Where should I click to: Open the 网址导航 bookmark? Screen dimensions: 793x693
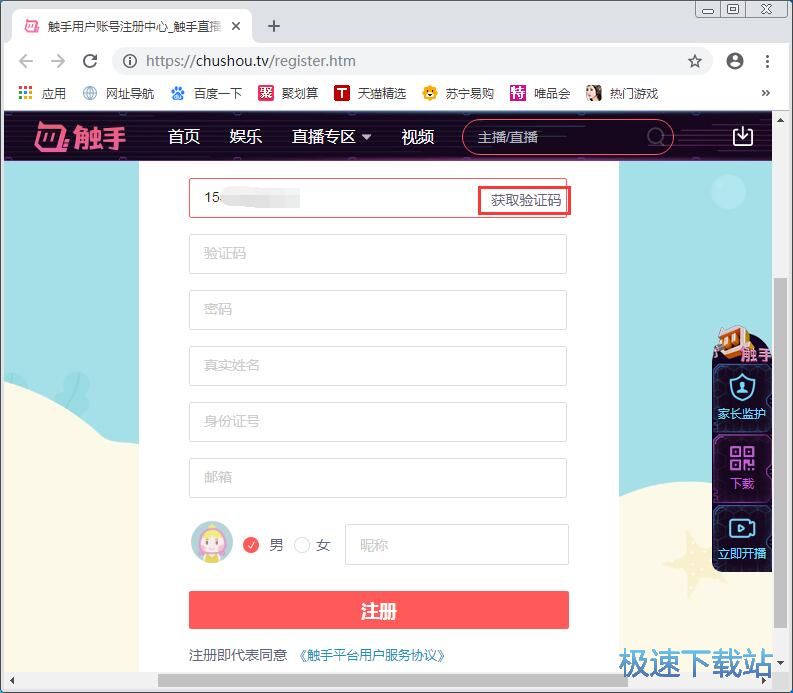pyautogui.click(x=118, y=94)
